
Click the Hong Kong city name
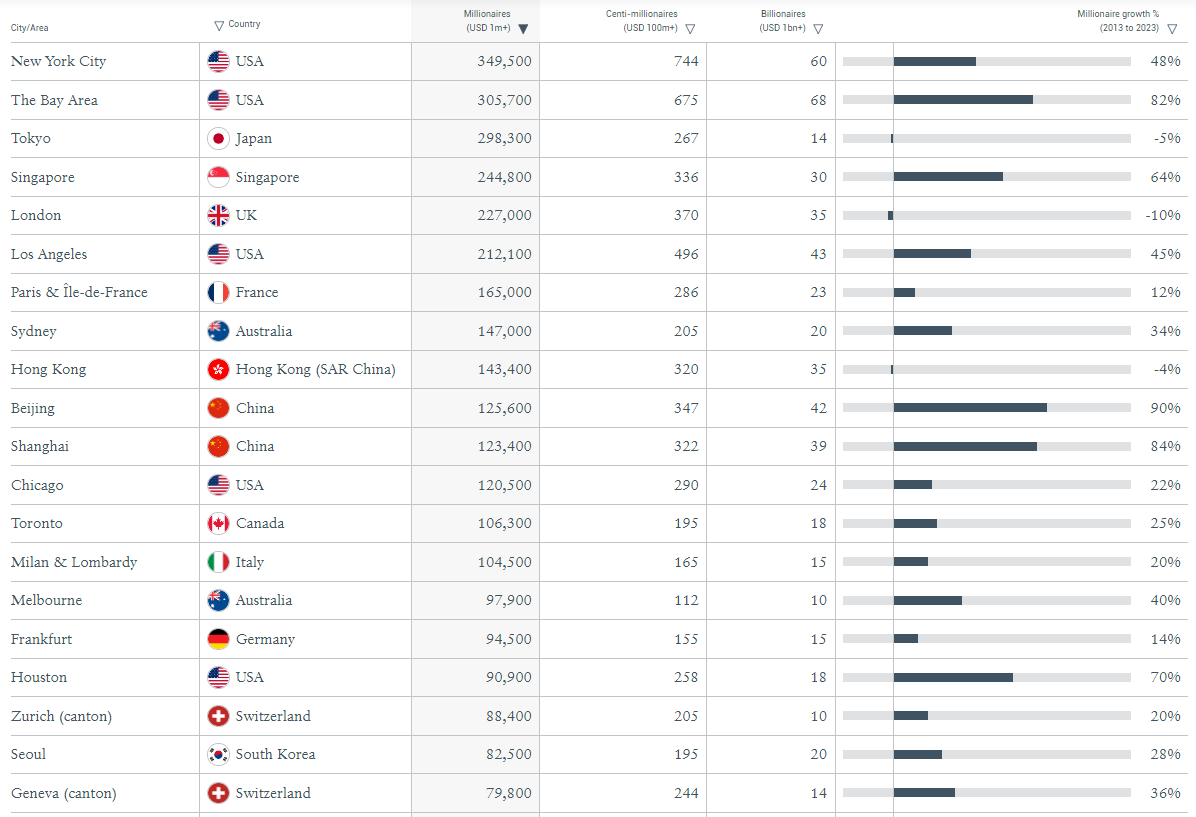[x=48, y=369]
